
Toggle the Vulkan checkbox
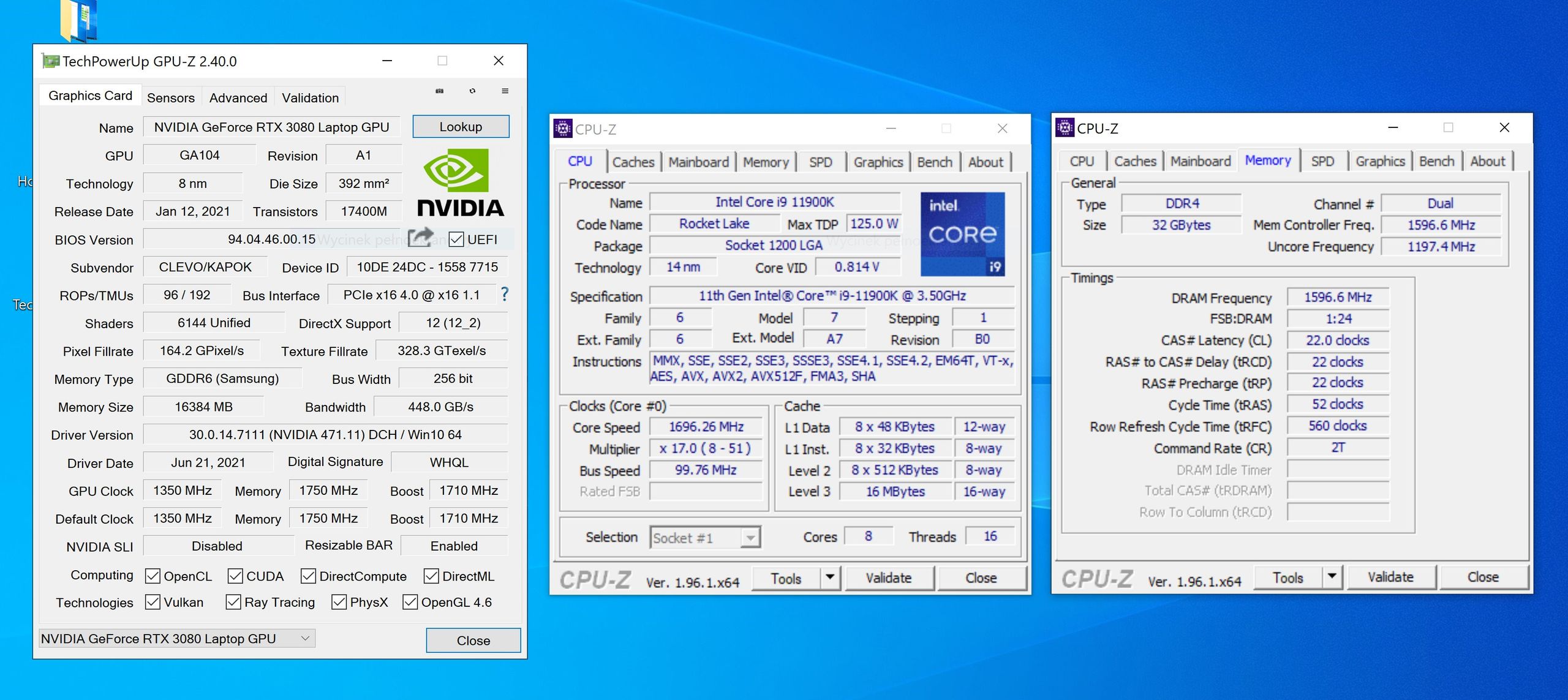click(x=153, y=602)
